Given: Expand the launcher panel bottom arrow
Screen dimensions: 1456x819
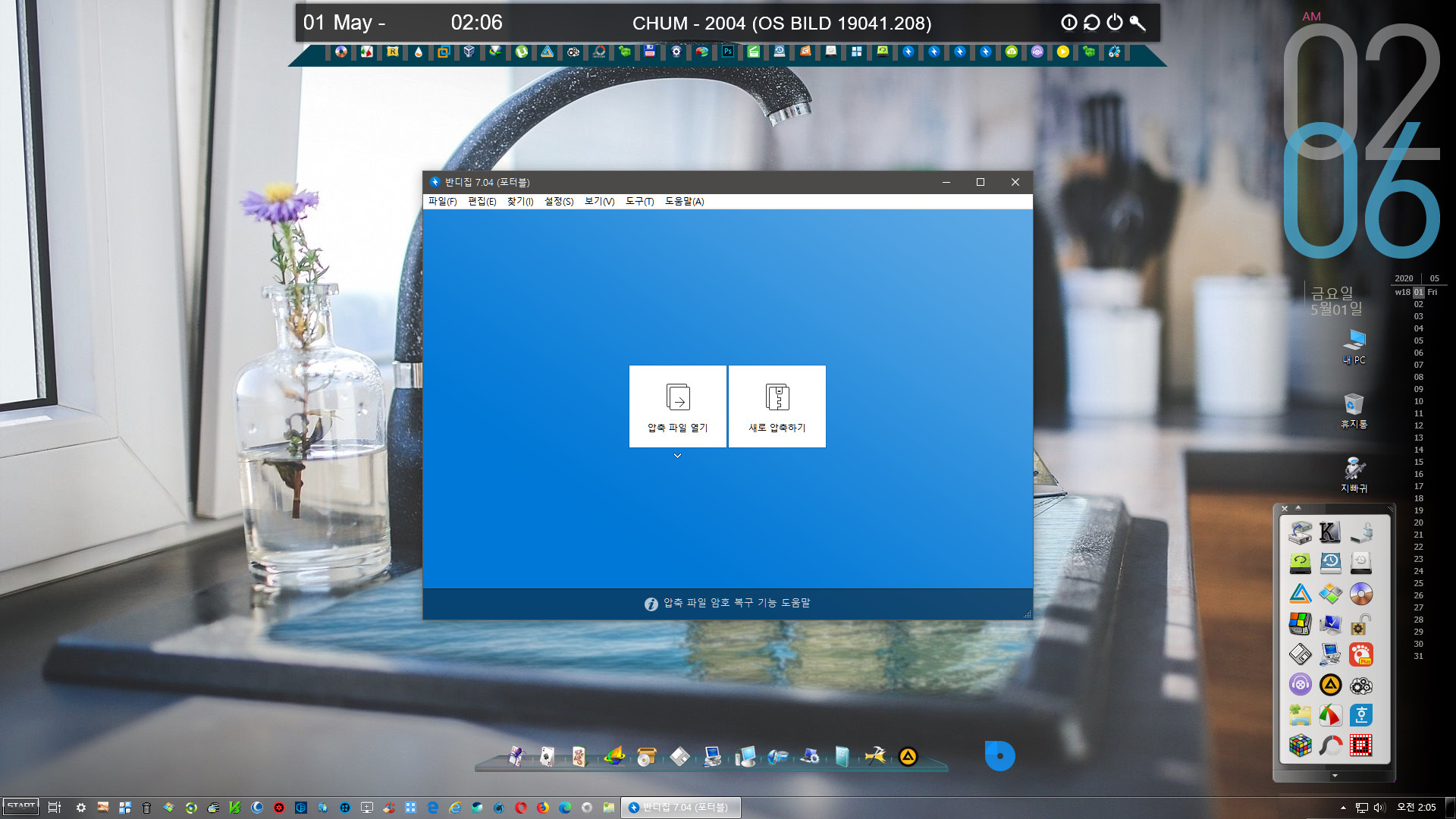Looking at the screenshot, I should click(x=1335, y=776).
